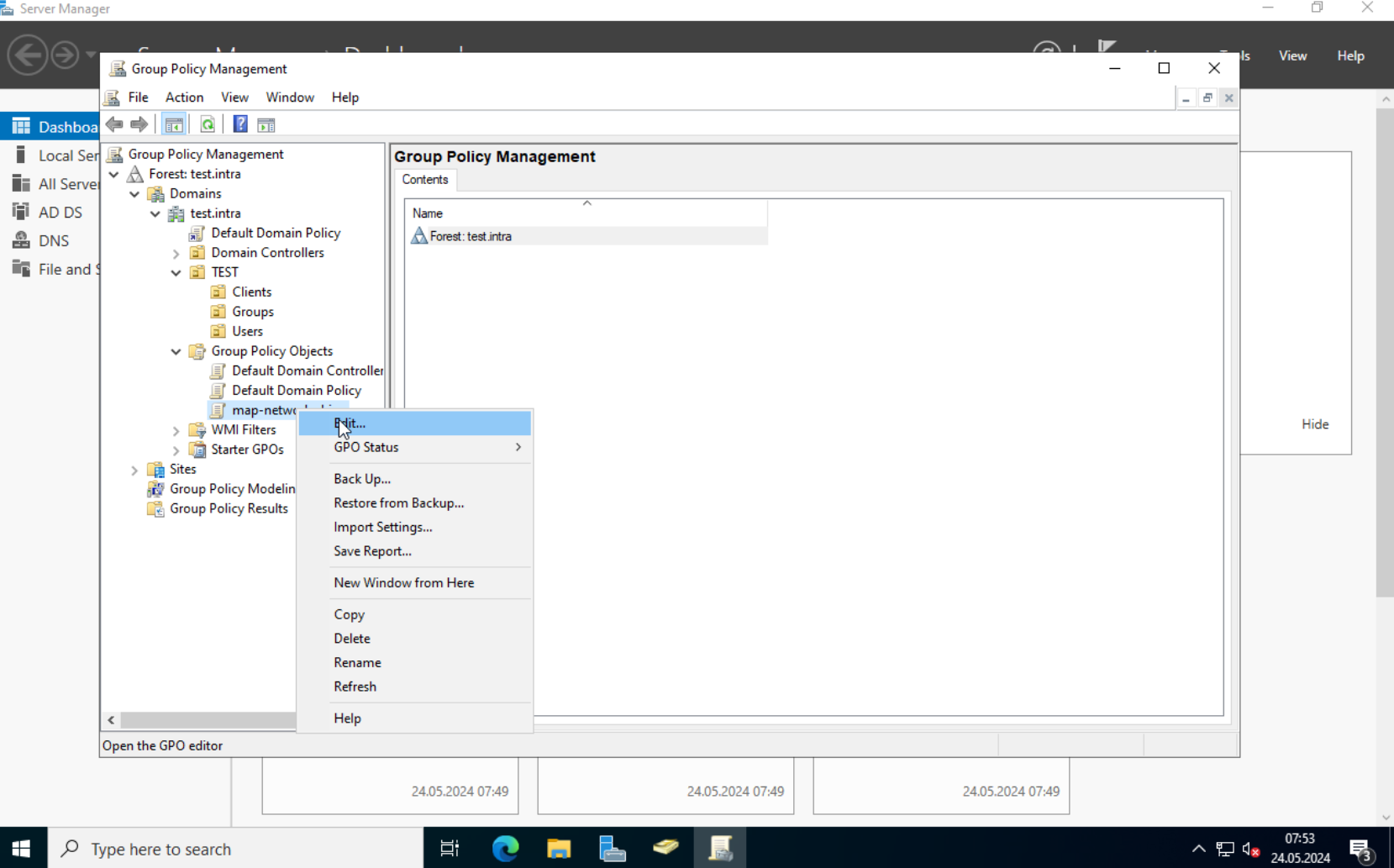The height and width of the screenshot is (868, 1394).
Task: Choose Back Up... in context menu
Action: click(x=415, y=479)
